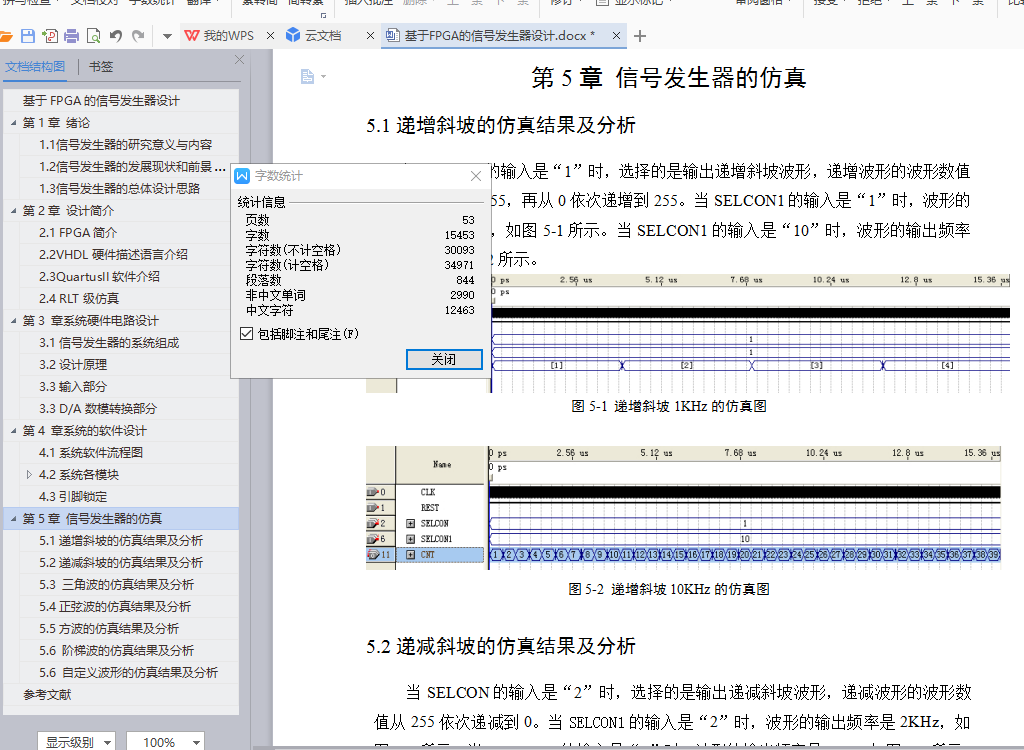
Task: Open the quick access toolbar customize arrow
Action: pyautogui.click(x=167, y=37)
